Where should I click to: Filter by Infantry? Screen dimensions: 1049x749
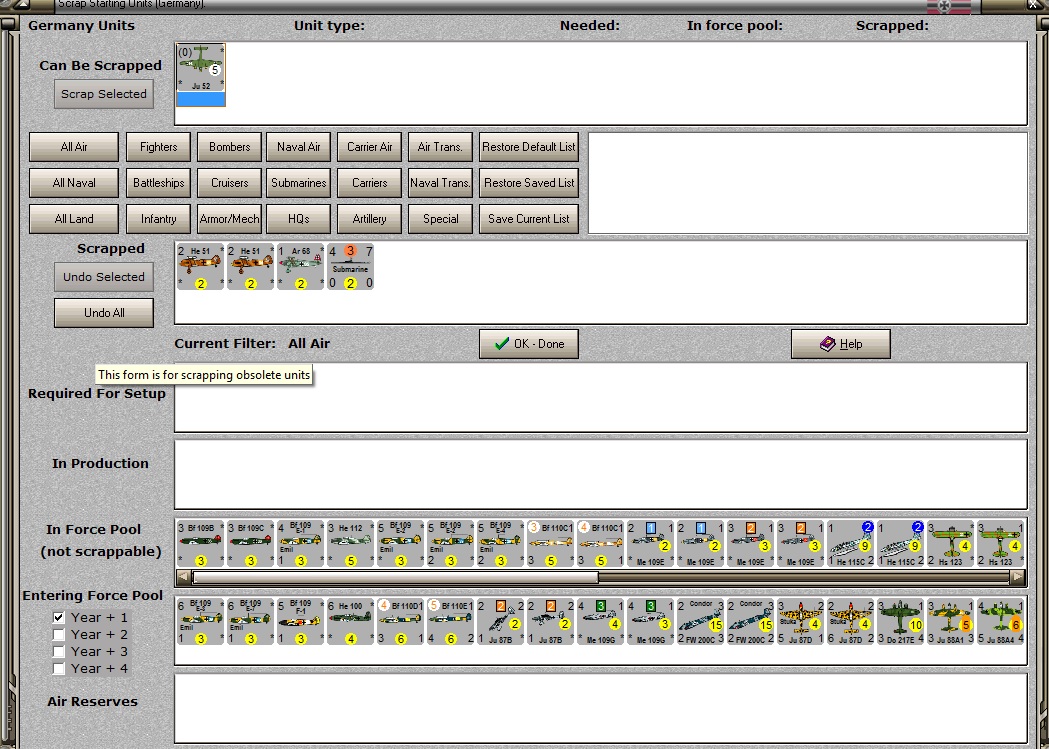coord(159,219)
